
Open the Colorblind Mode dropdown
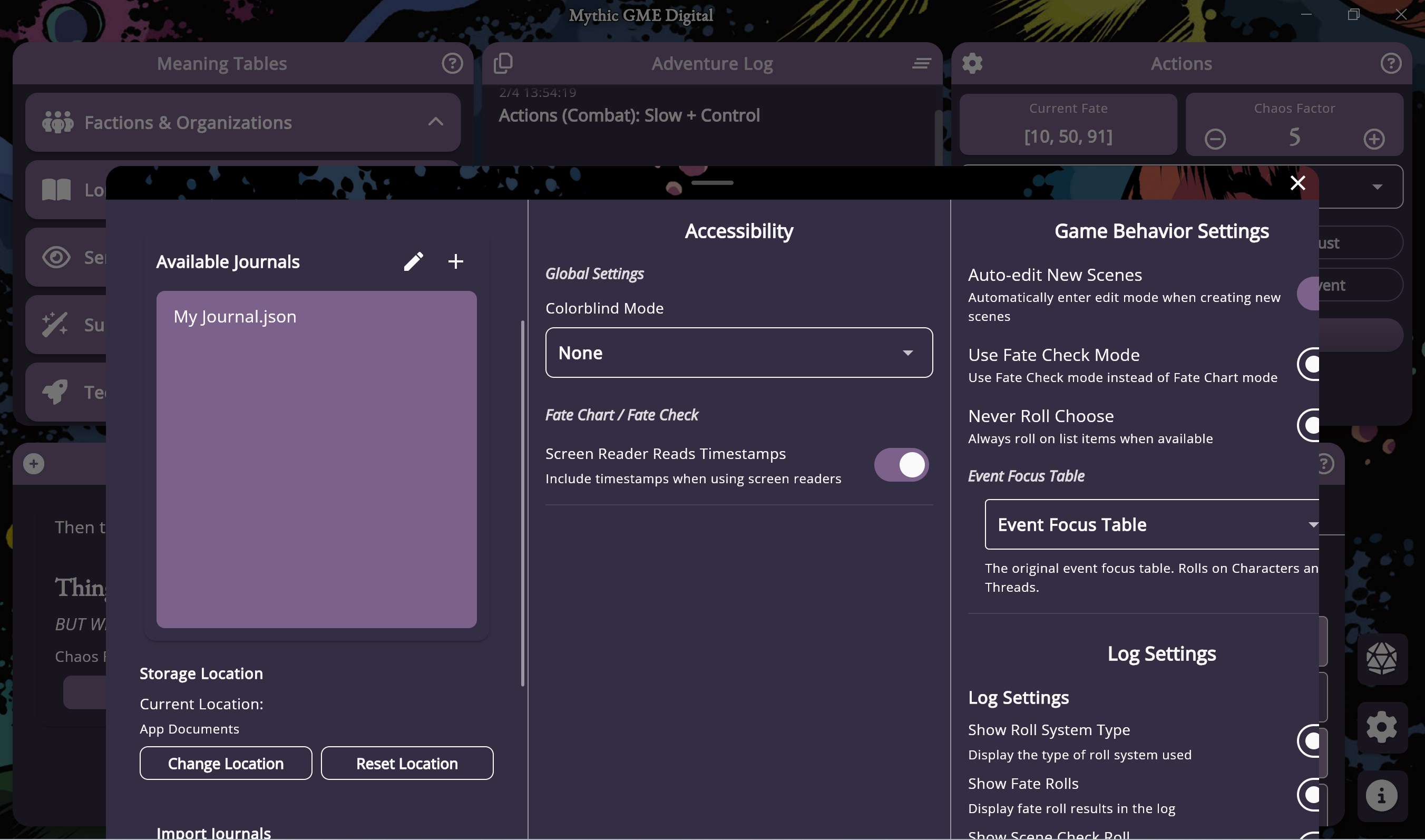point(738,352)
